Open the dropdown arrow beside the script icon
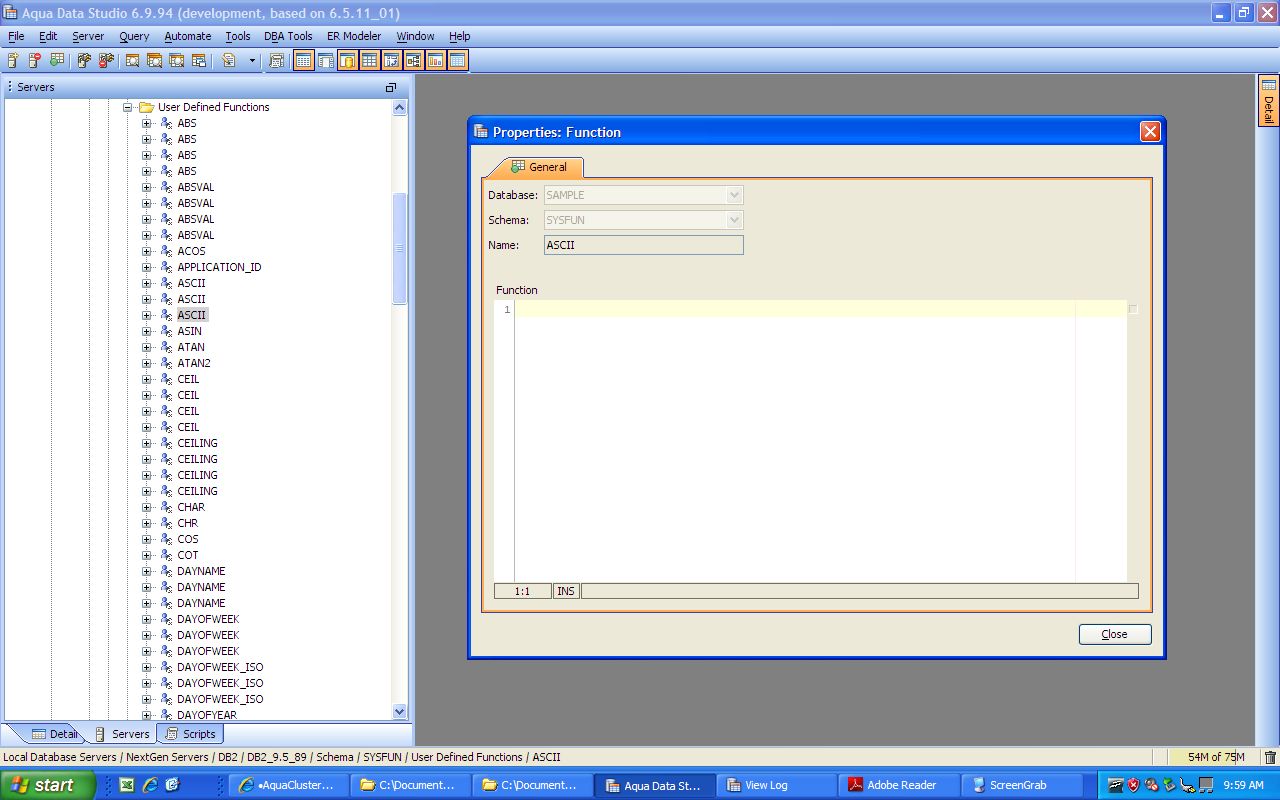This screenshot has width=1280, height=800. tap(251, 61)
